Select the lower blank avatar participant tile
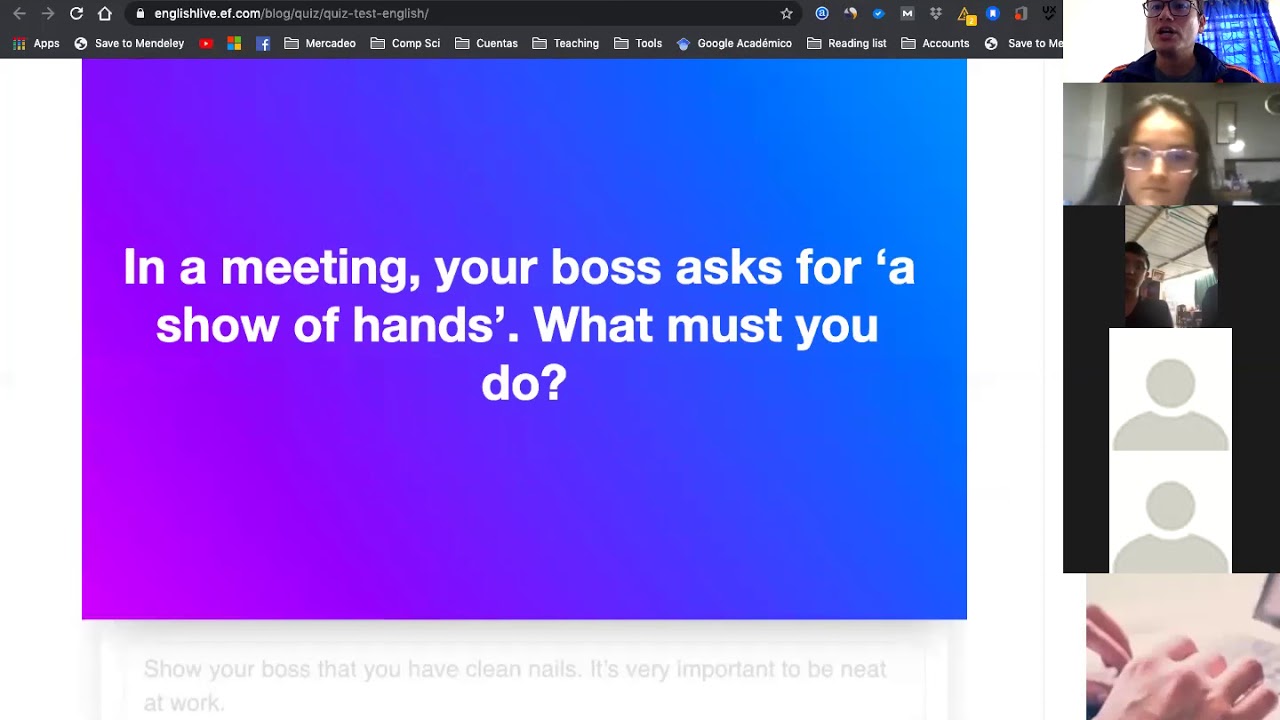1280x720 pixels. [1170, 512]
